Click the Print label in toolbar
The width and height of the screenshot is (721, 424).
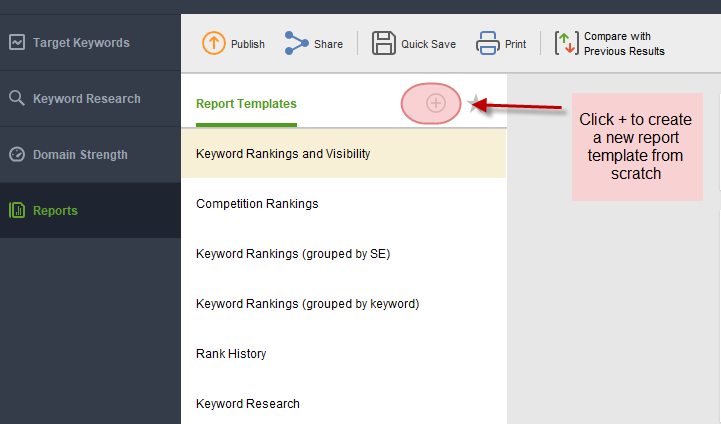515,44
